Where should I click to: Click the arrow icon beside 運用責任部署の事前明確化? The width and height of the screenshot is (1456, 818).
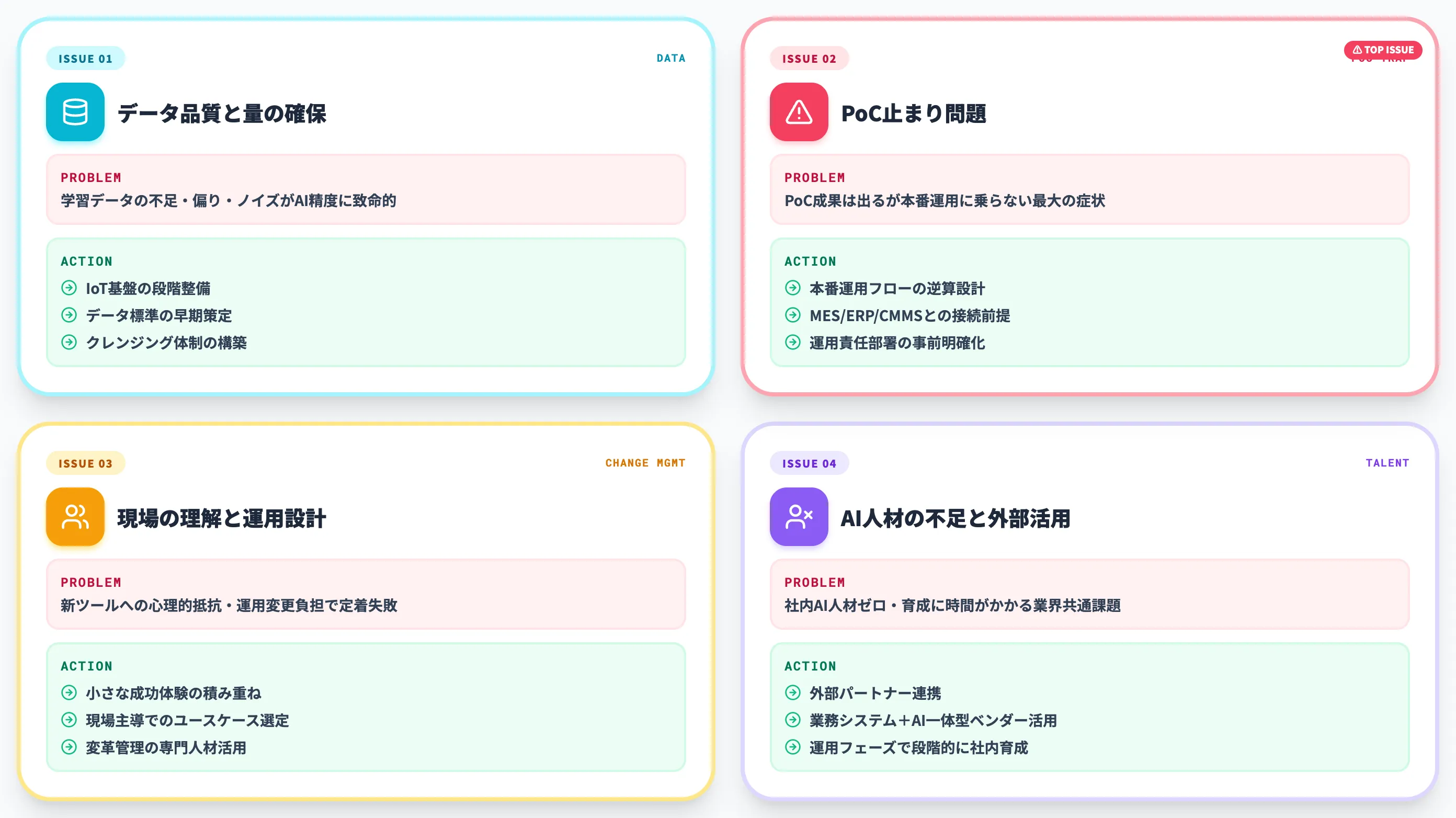[792, 342]
